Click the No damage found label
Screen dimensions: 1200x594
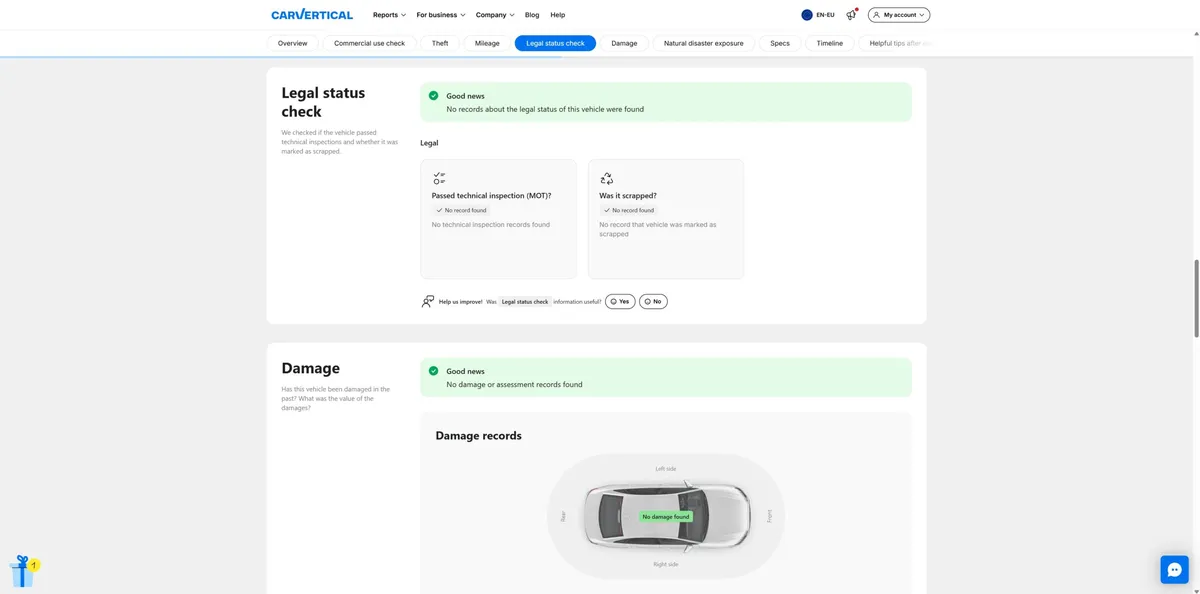pos(666,517)
